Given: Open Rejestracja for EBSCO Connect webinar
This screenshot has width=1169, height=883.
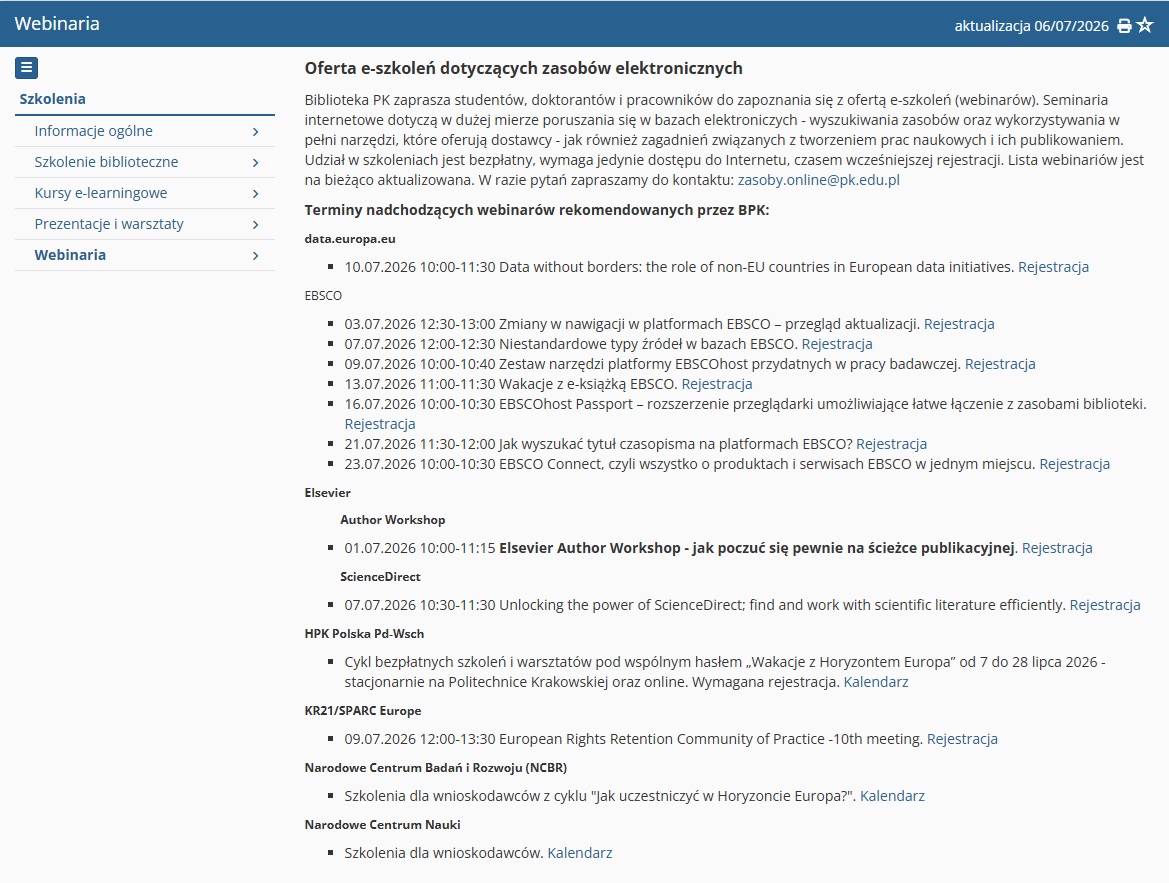Looking at the screenshot, I should (1074, 464).
